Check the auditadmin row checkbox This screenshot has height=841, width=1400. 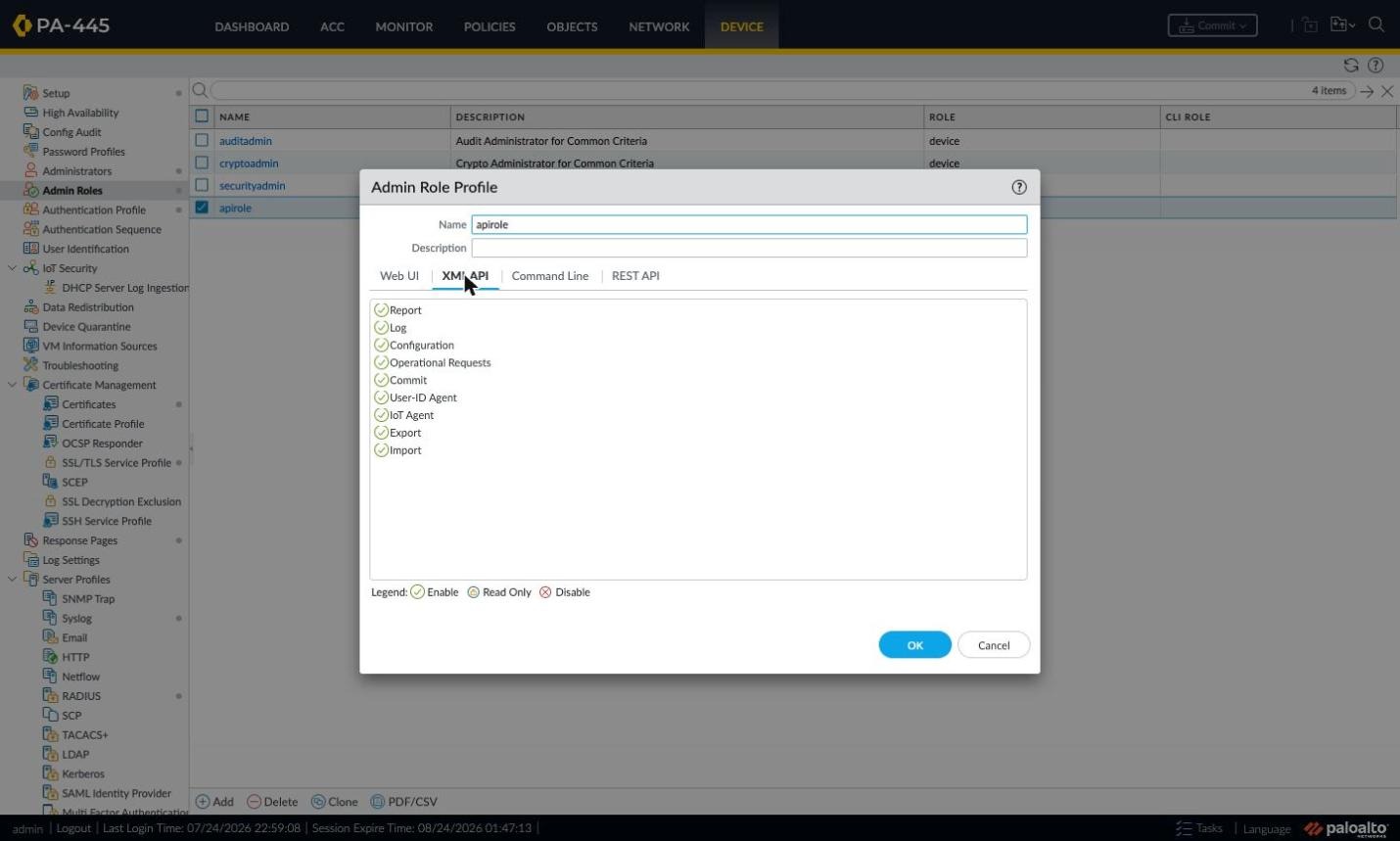tap(202, 141)
